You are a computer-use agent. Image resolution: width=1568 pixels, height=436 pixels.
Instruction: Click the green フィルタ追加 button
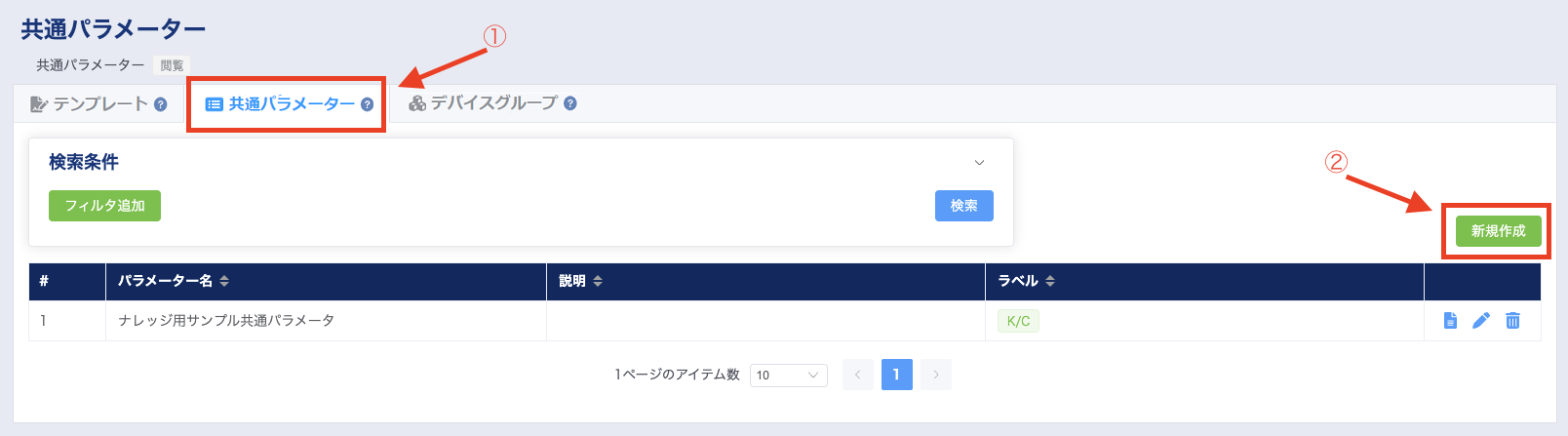104,206
